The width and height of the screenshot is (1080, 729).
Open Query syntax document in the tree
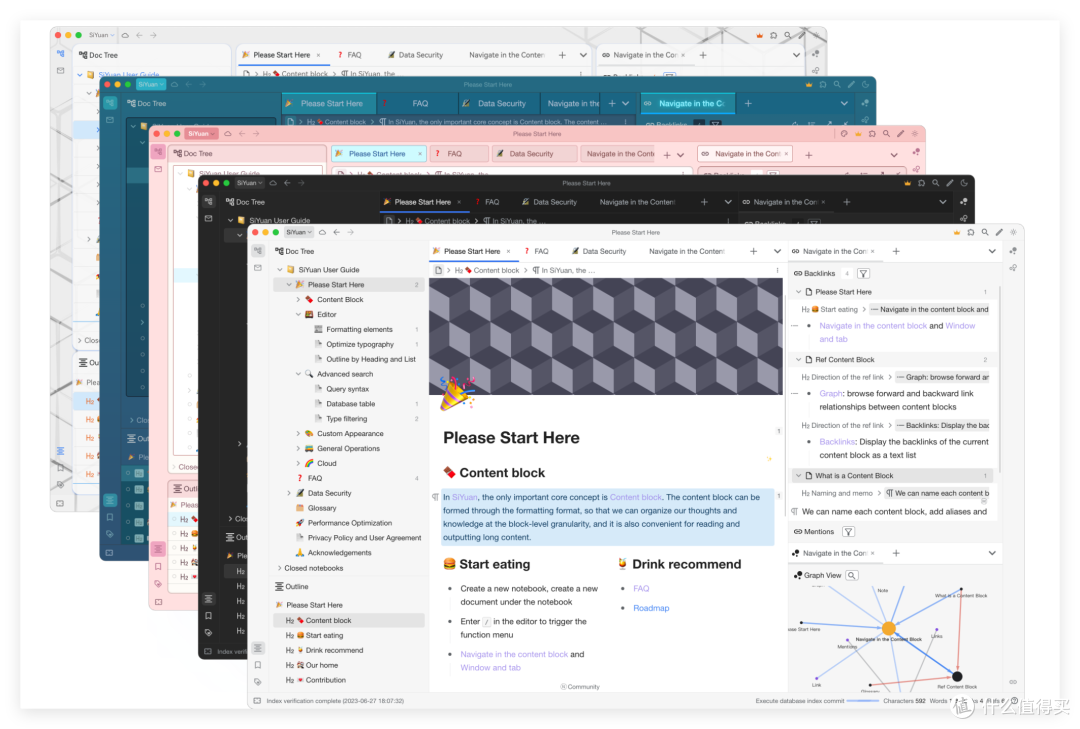click(x=347, y=389)
